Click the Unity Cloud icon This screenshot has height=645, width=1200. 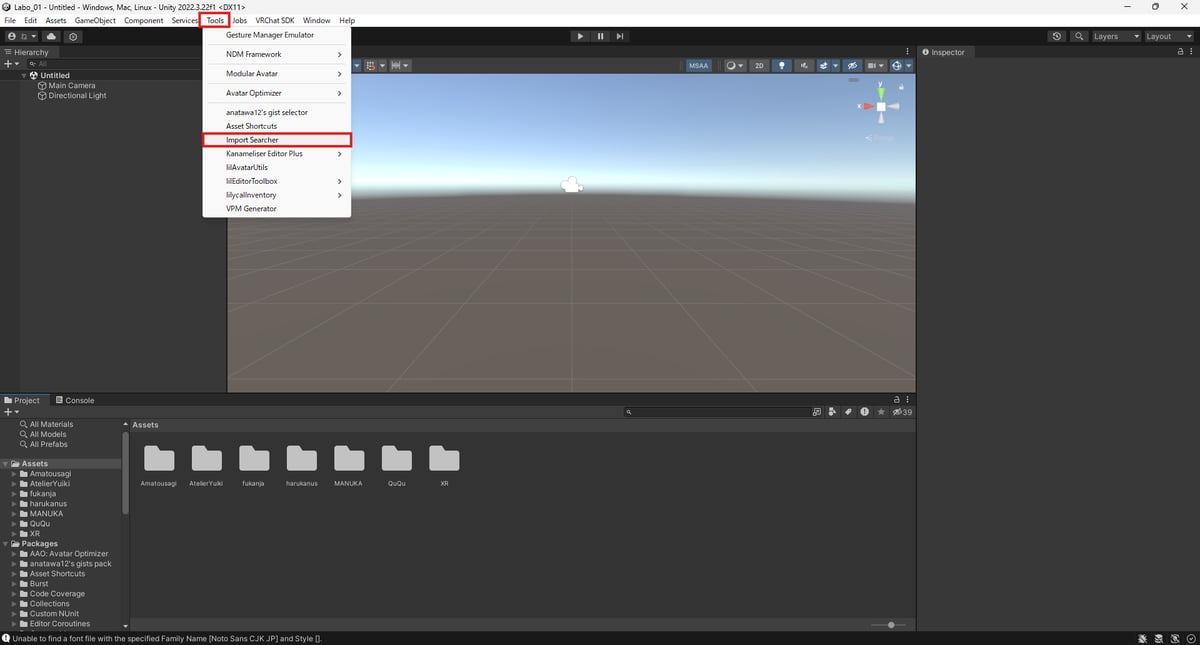51,36
